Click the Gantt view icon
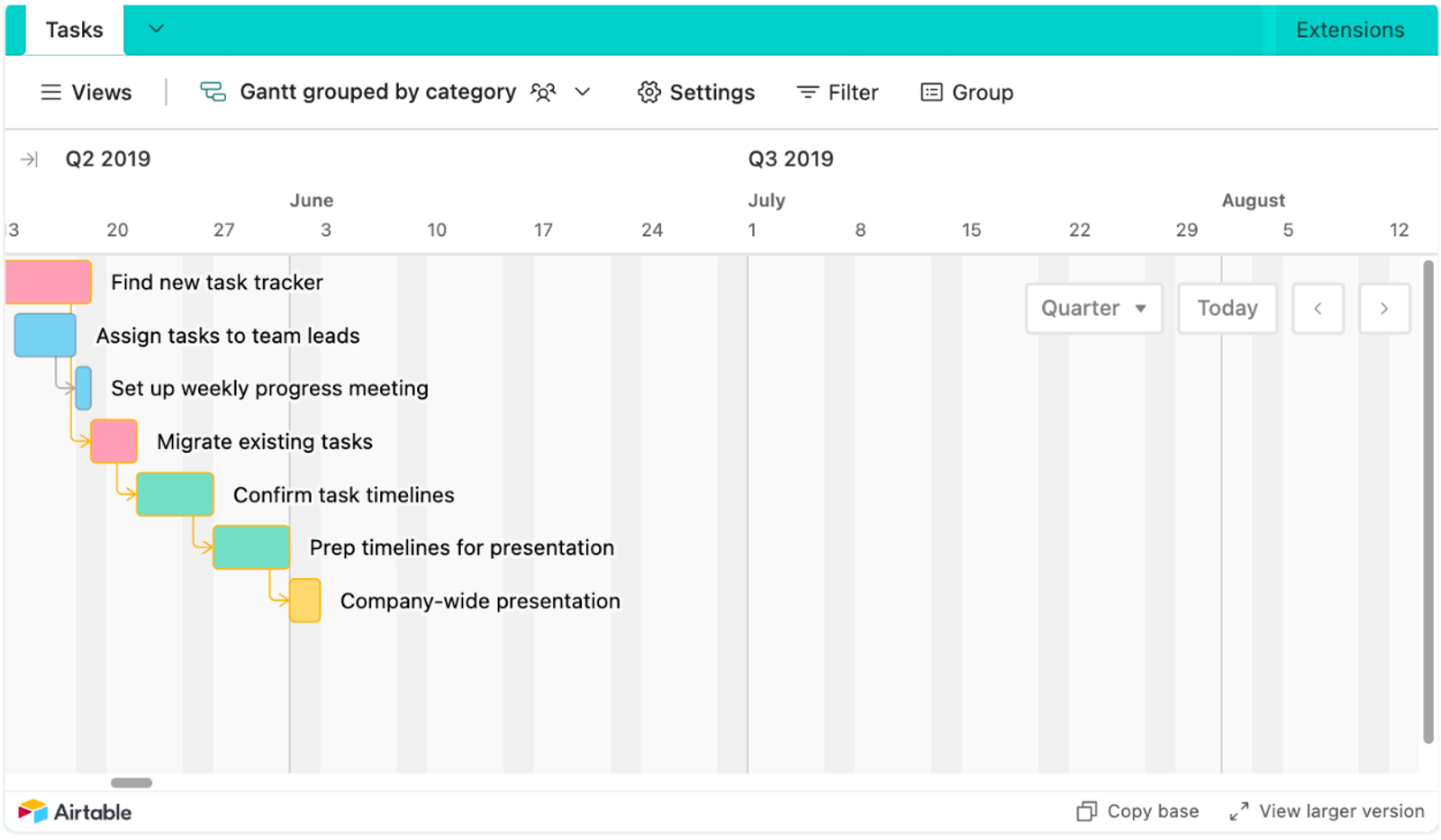This screenshot has width=1441, height=840. (213, 91)
